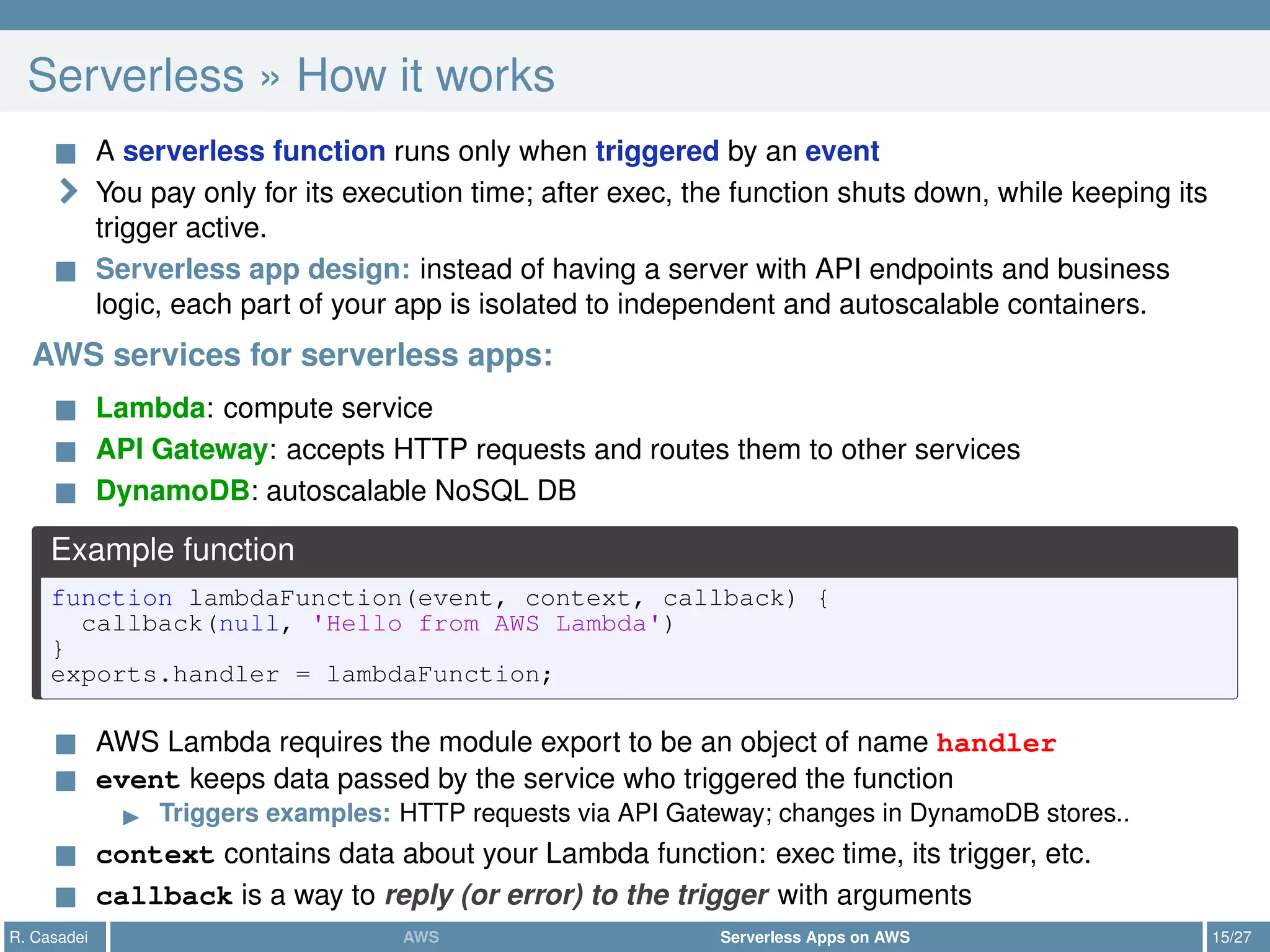1270x952 pixels.
Task: Click the square bullet beside 'AWS Lambda requires'
Action: pos(66,744)
